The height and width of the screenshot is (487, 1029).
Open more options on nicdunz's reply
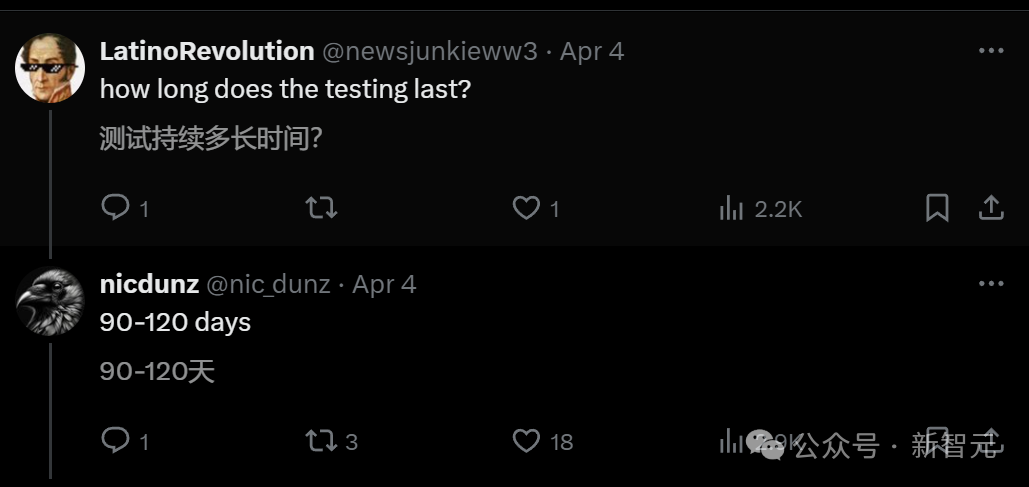(x=990, y=284)
